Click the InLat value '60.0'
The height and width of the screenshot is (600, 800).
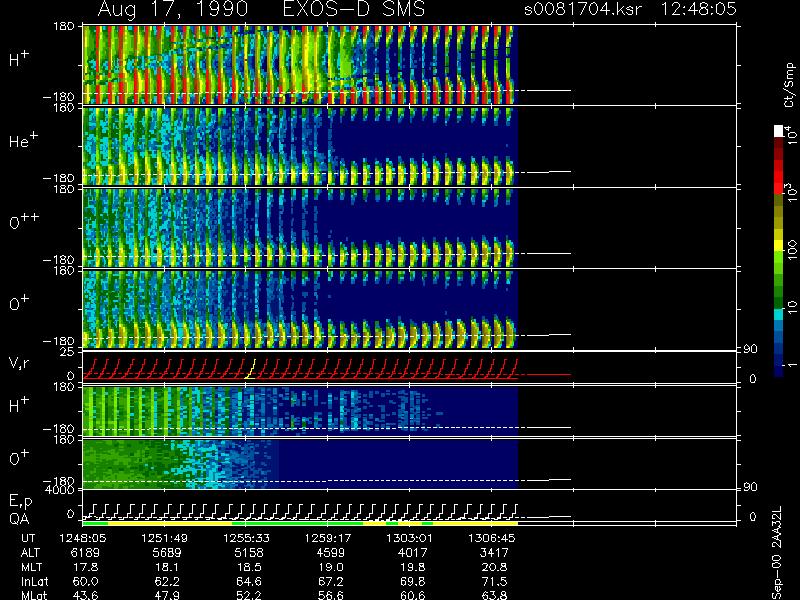(85, 581)
